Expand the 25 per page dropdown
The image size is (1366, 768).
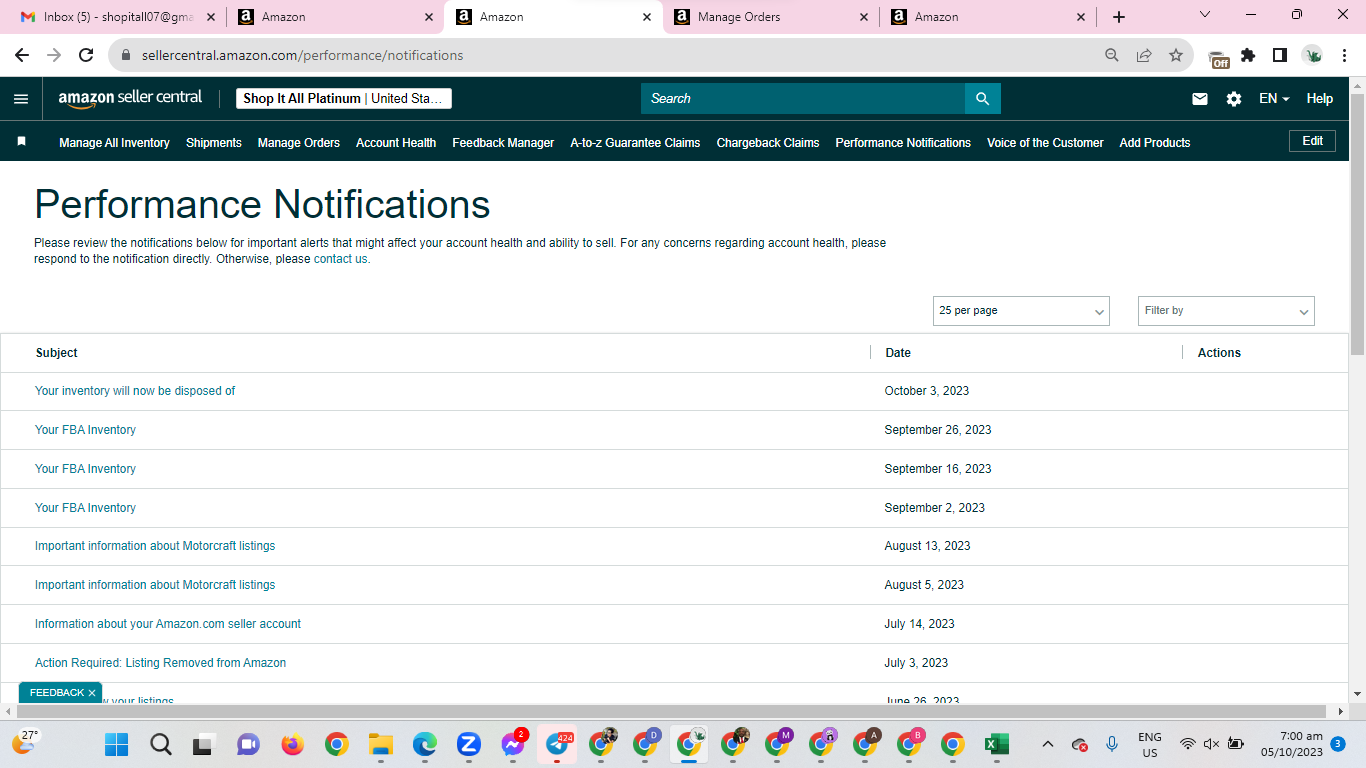tap(1021, 311)
